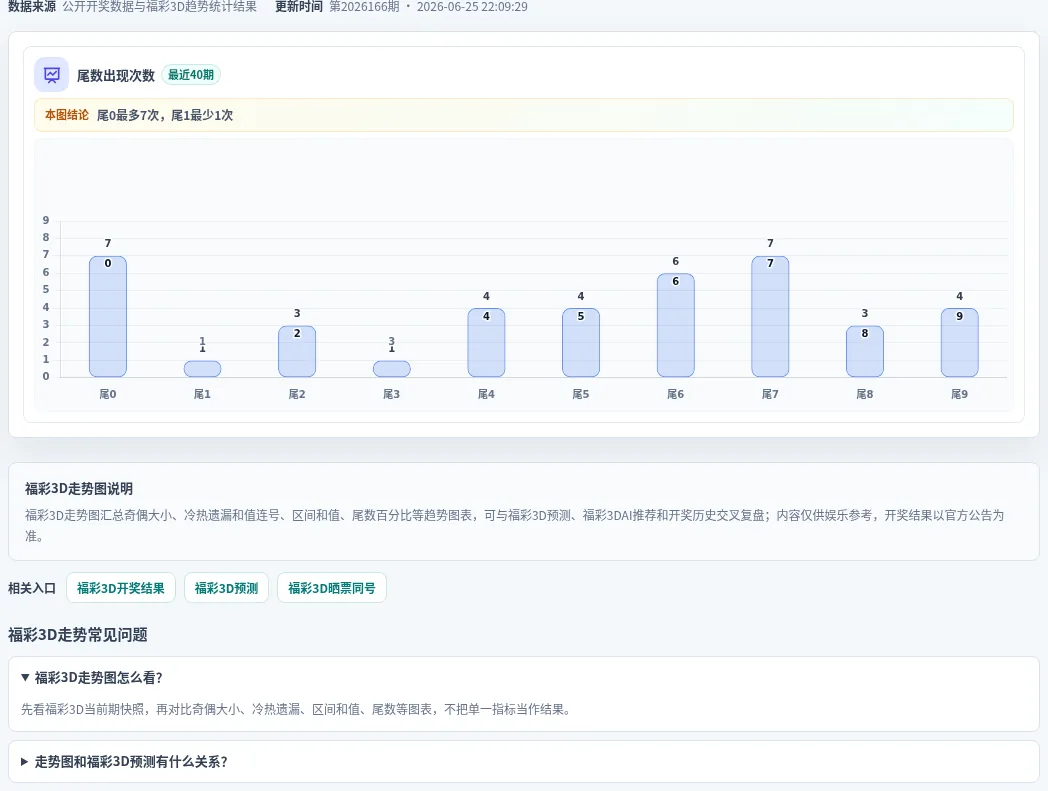The height and width of the screenshot is (791, 1048).
Task: Click the 尾0 x-axis label
Action: click(108, 394)
